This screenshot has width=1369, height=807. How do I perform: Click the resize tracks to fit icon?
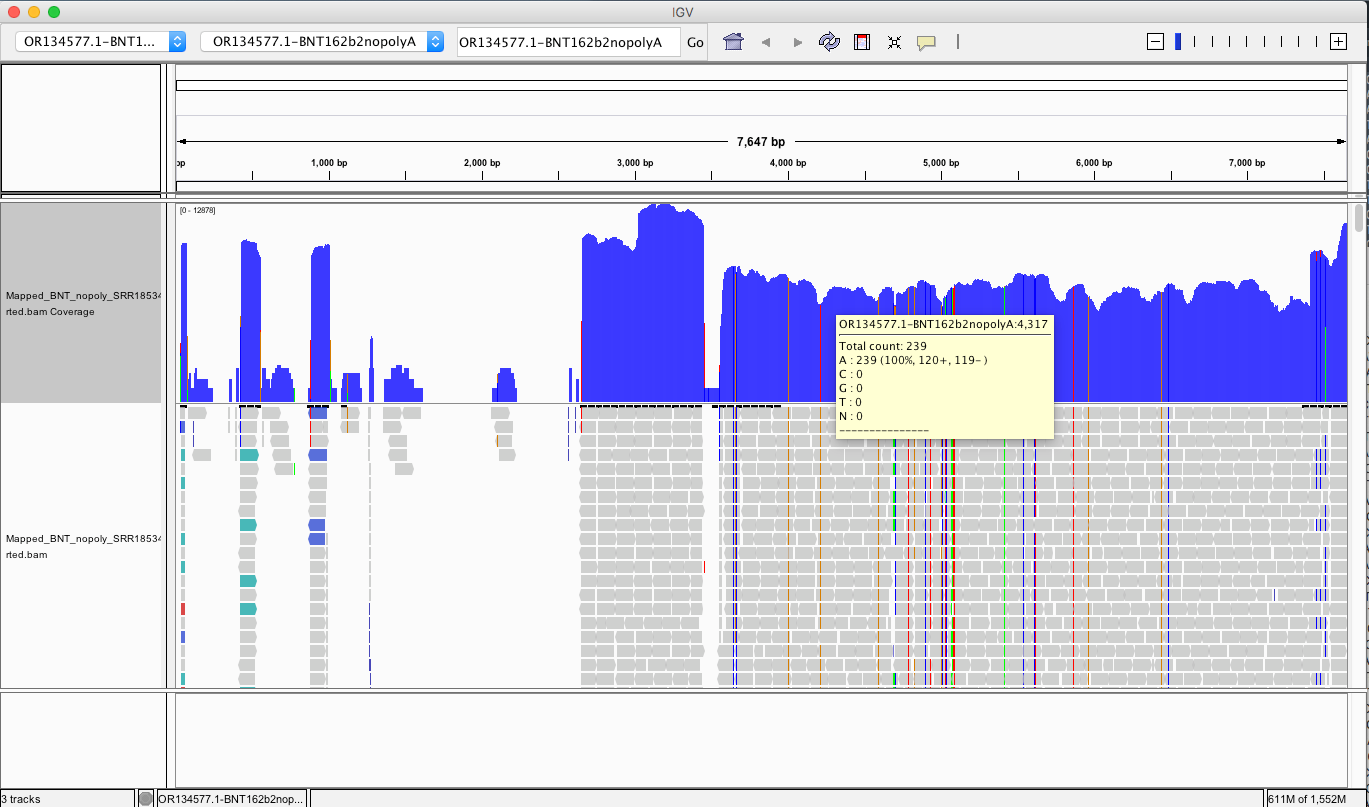click(894, 42)
